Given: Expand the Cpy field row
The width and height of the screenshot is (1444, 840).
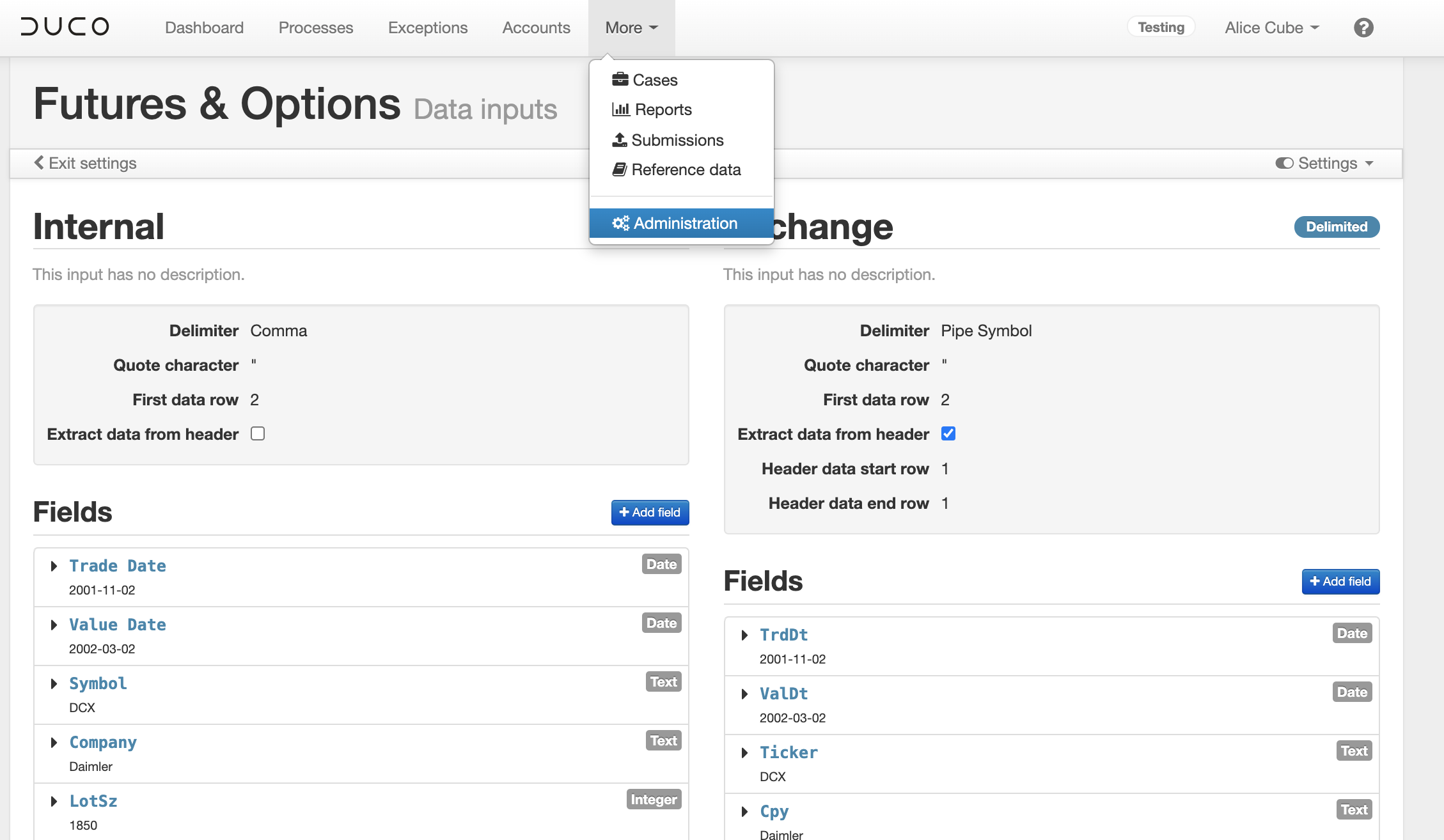Looking at the screenshot, I should [x=744, y=811].
